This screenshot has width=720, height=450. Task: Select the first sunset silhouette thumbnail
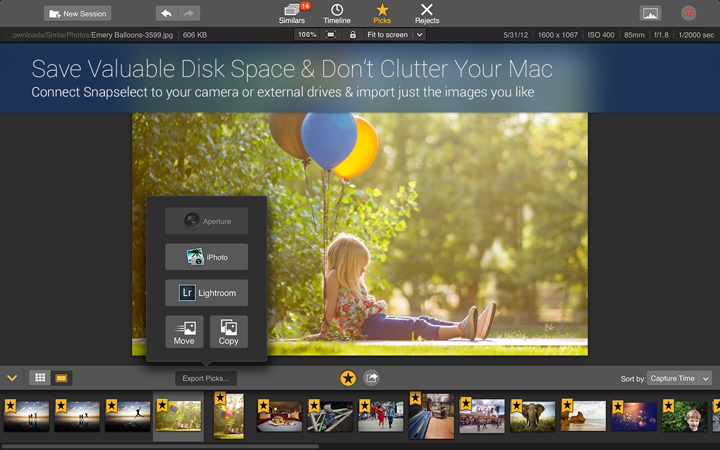[27, 416]
